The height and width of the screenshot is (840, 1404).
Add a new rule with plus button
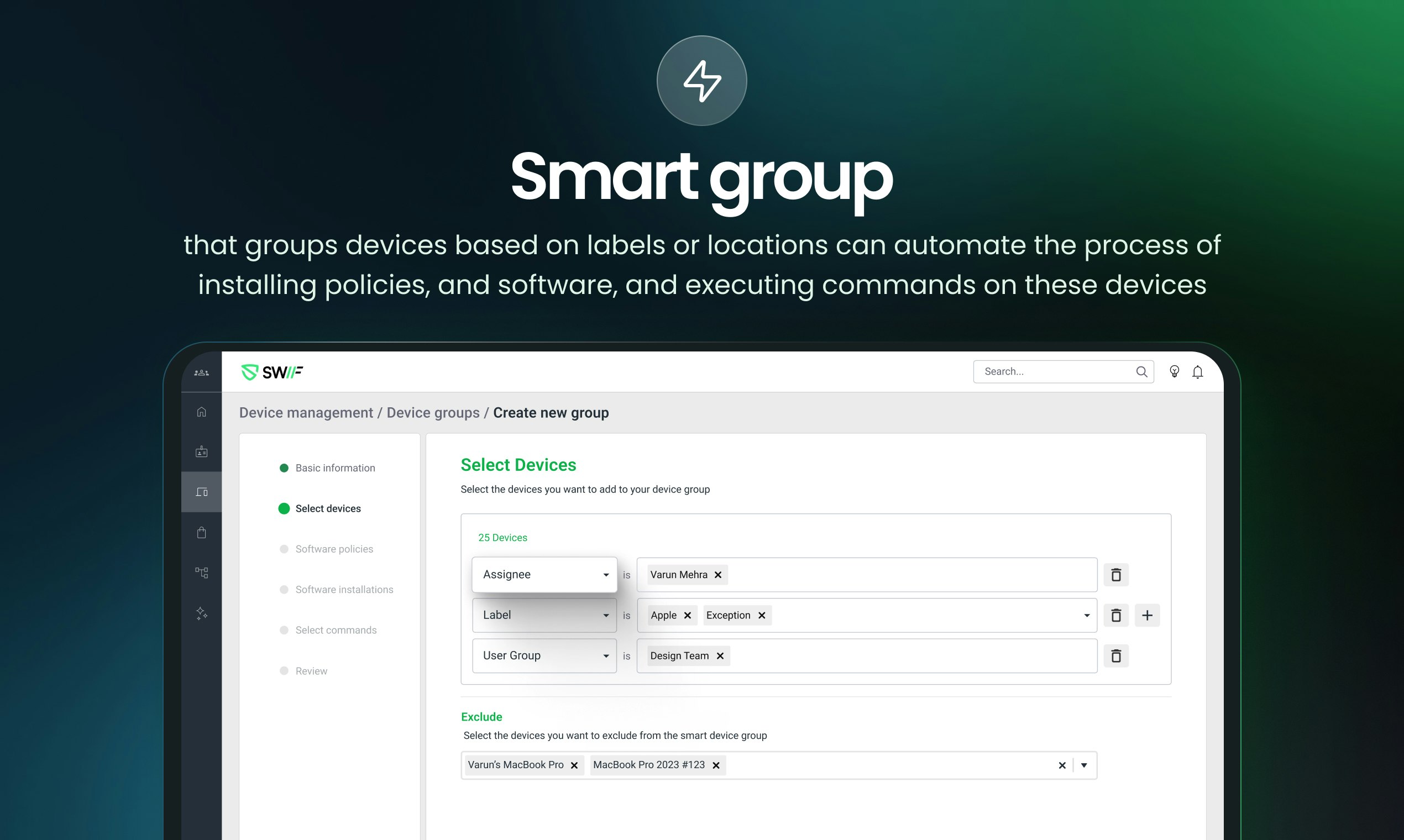click(x=1147, y=615)
